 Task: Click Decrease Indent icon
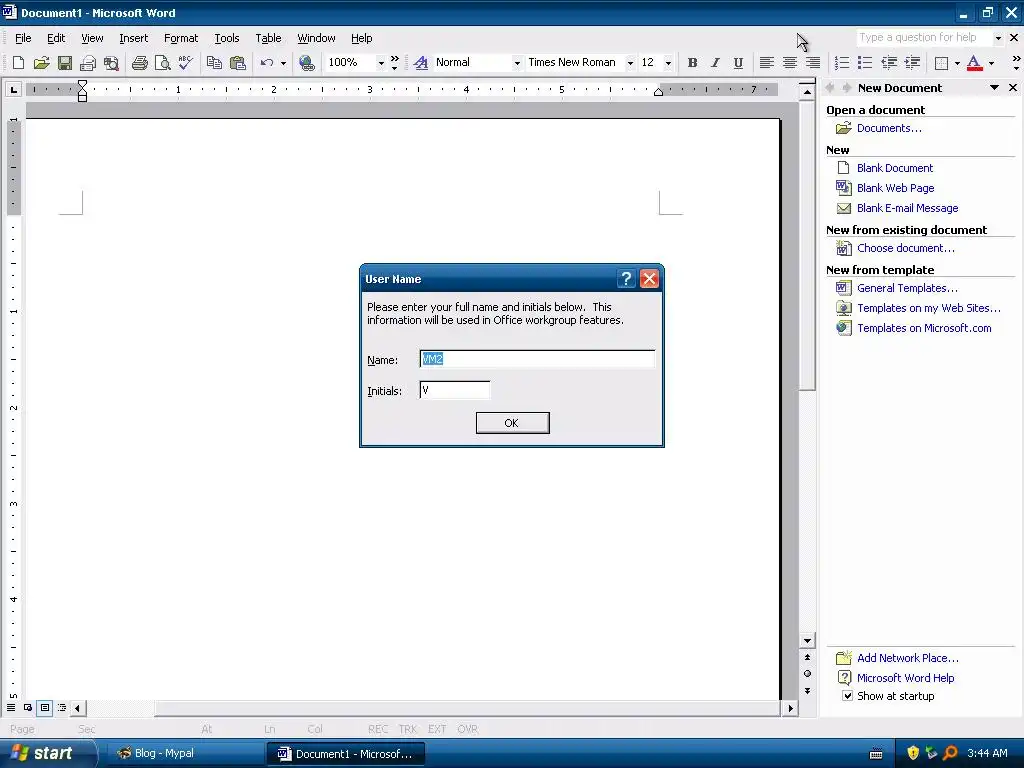[x=889, y=63]
